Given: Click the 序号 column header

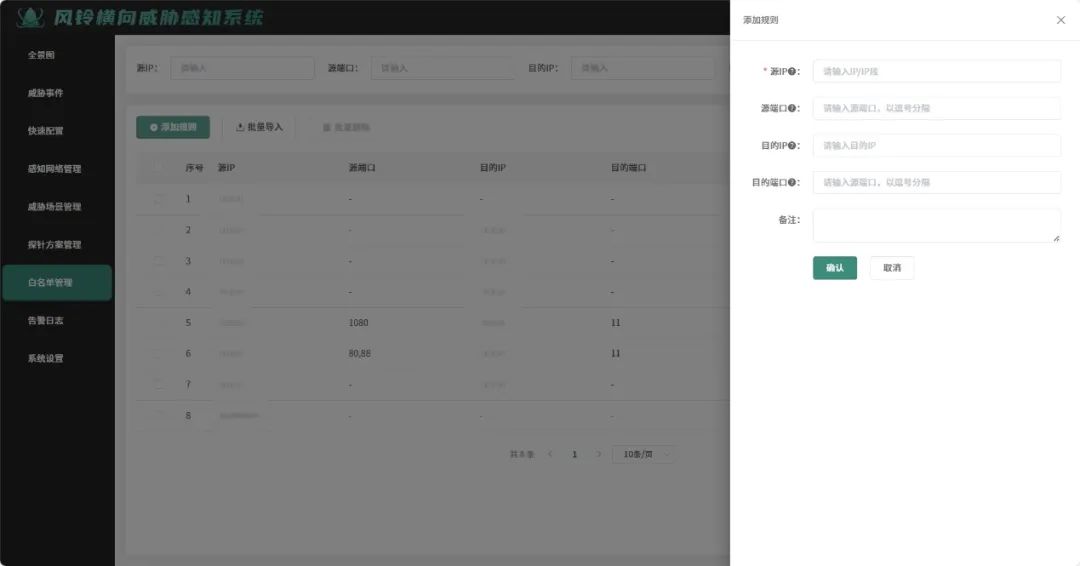Looking at the screenshot, I should (194, 168).
